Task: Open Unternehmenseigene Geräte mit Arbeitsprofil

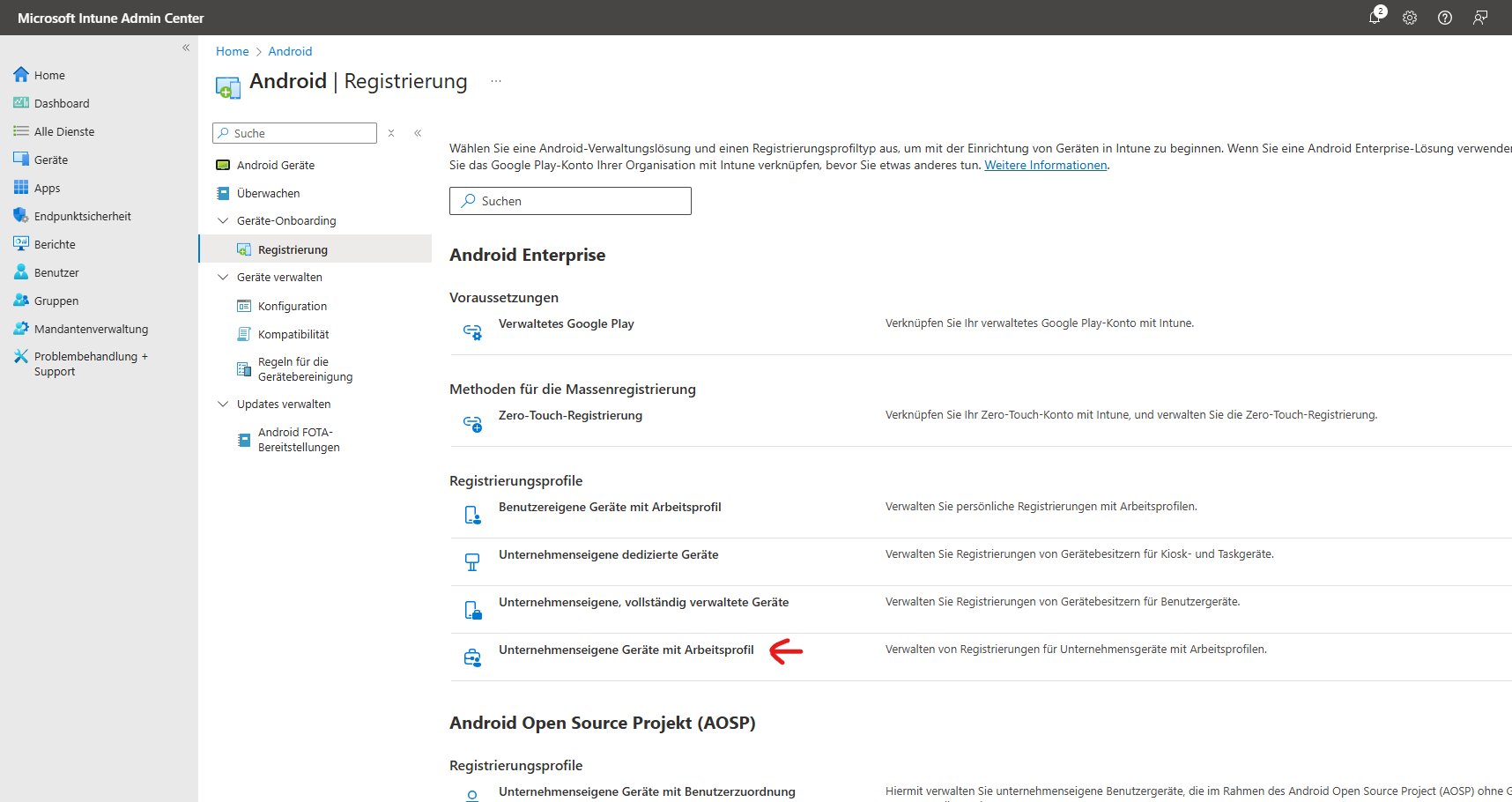Action: coord(626,650)
